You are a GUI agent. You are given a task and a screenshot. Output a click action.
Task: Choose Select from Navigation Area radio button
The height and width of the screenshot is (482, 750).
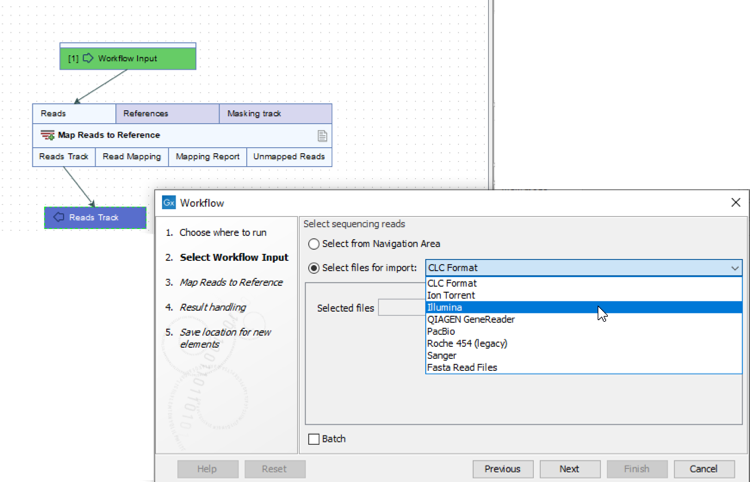click(x=313, y=244)
